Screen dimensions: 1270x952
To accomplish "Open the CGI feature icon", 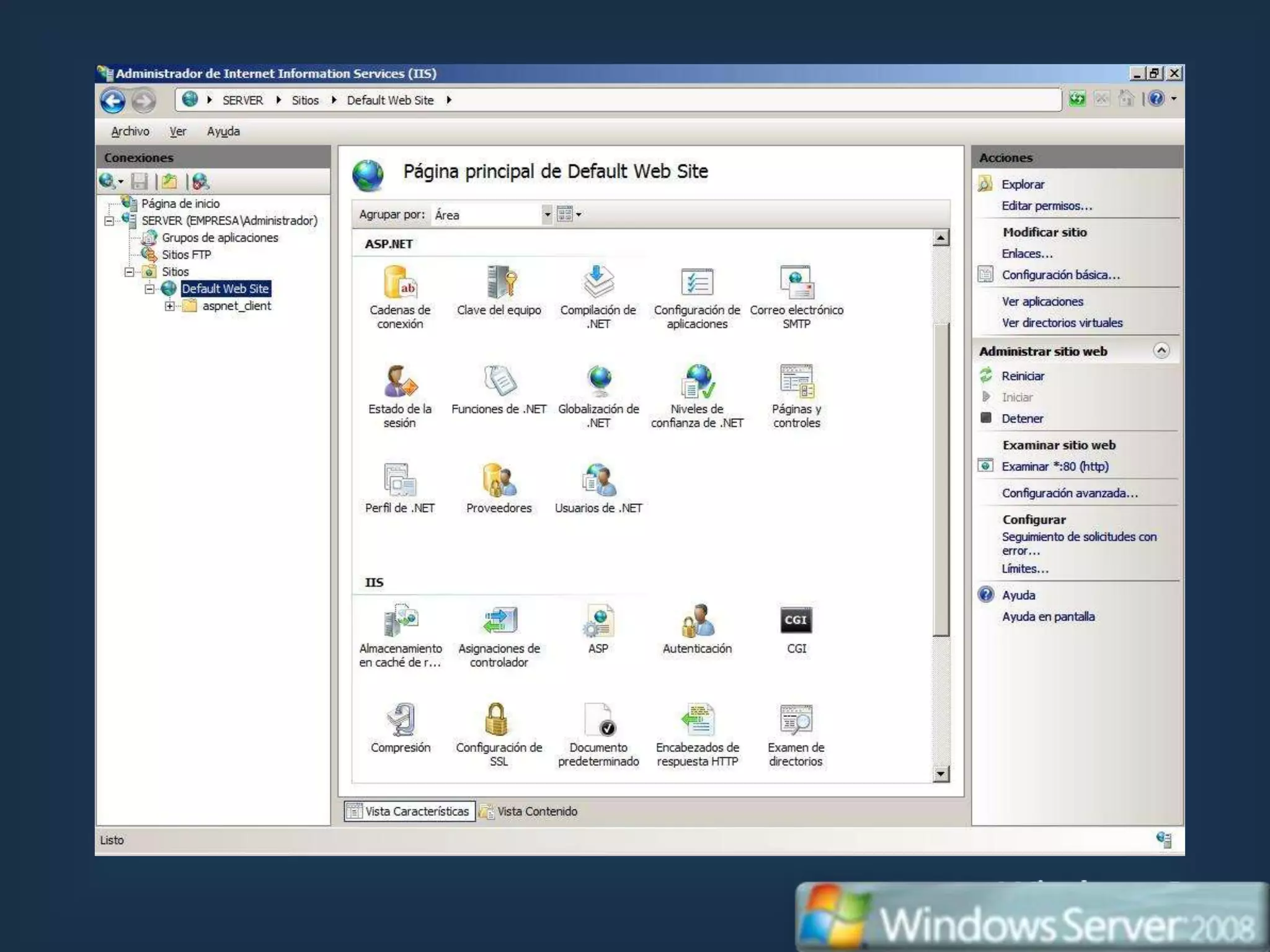I will click(x=796, y=621).
